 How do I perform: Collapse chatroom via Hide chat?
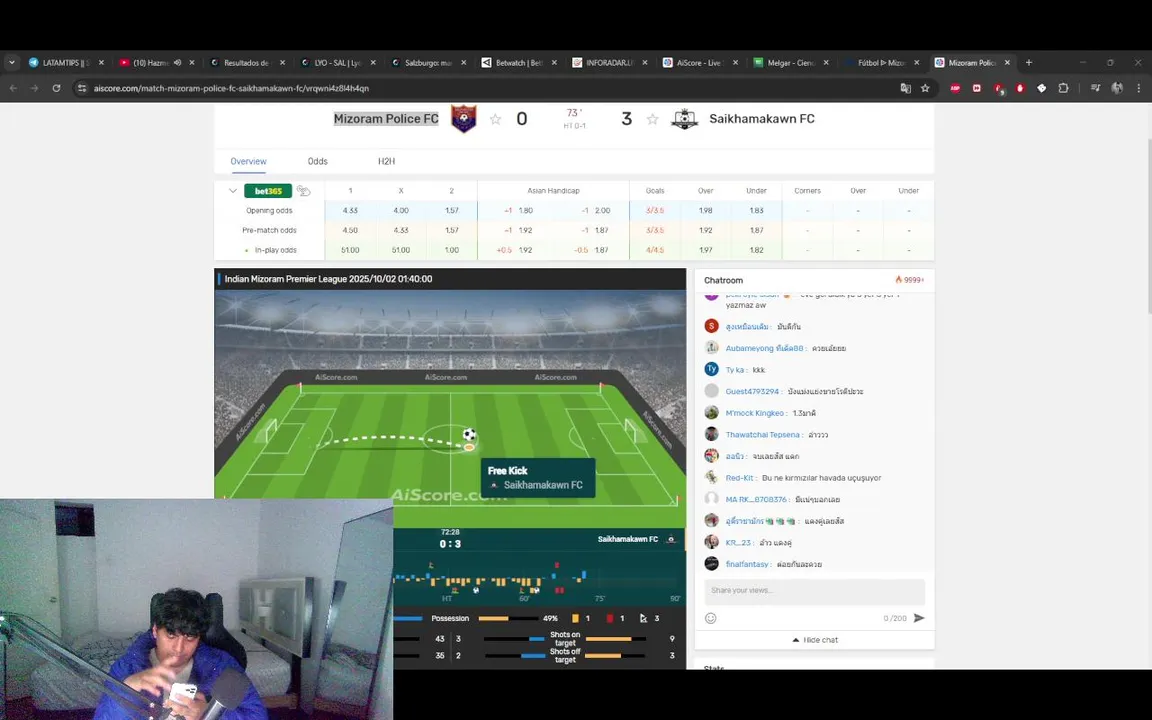pos(815,640)
